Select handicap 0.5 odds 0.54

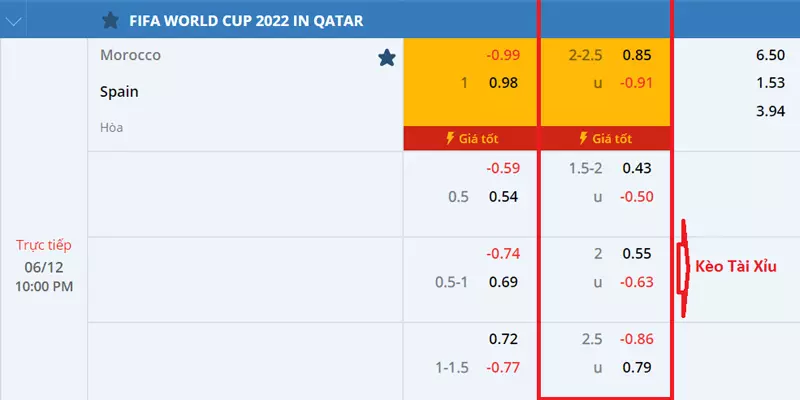click(504, 197)
